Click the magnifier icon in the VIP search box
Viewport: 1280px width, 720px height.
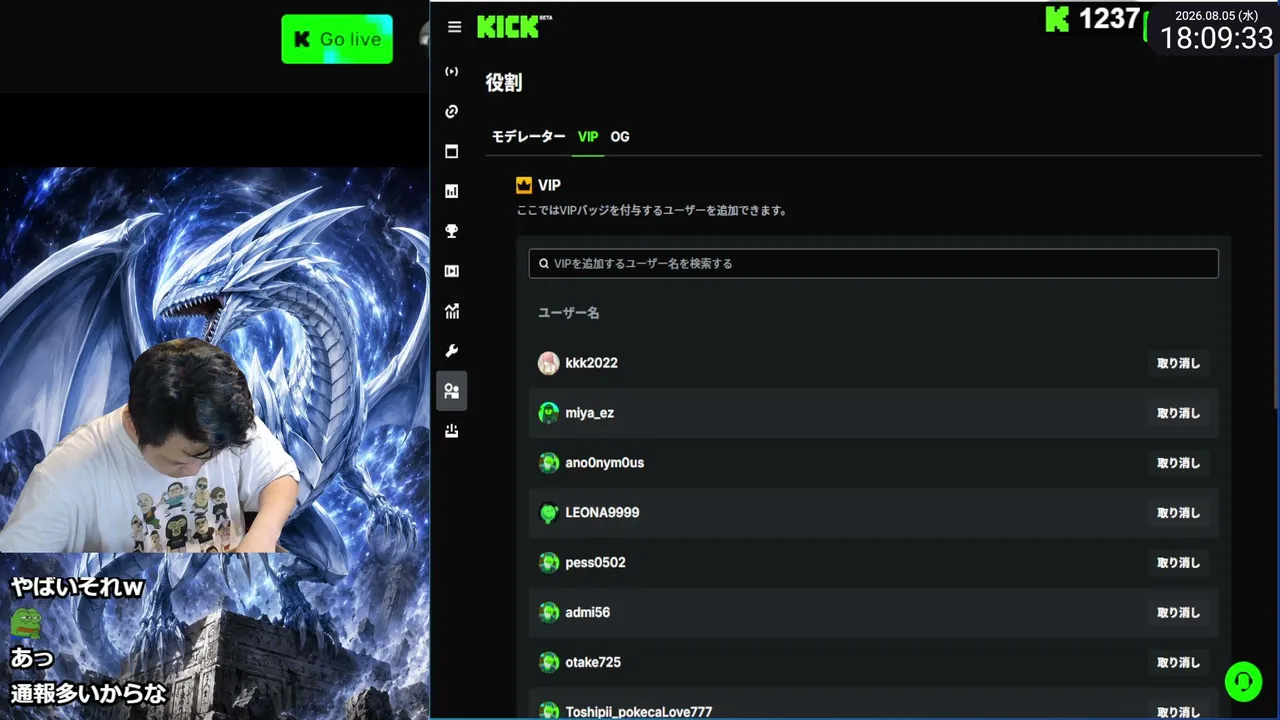coord(544,264)
